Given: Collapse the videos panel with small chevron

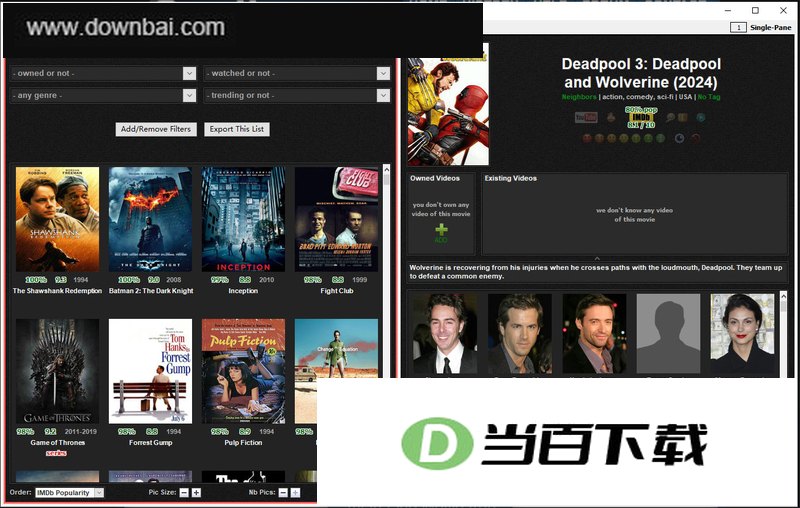Looking at the screenshot, I should point(597,259).
